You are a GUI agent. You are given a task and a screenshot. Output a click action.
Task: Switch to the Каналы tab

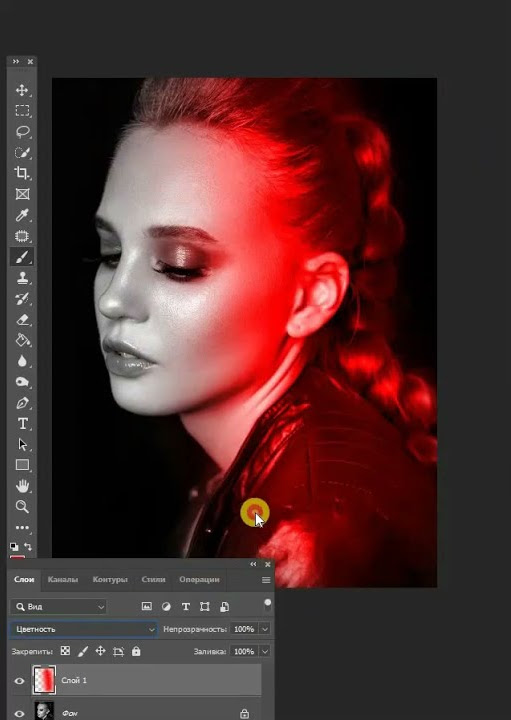pos(62,579)
